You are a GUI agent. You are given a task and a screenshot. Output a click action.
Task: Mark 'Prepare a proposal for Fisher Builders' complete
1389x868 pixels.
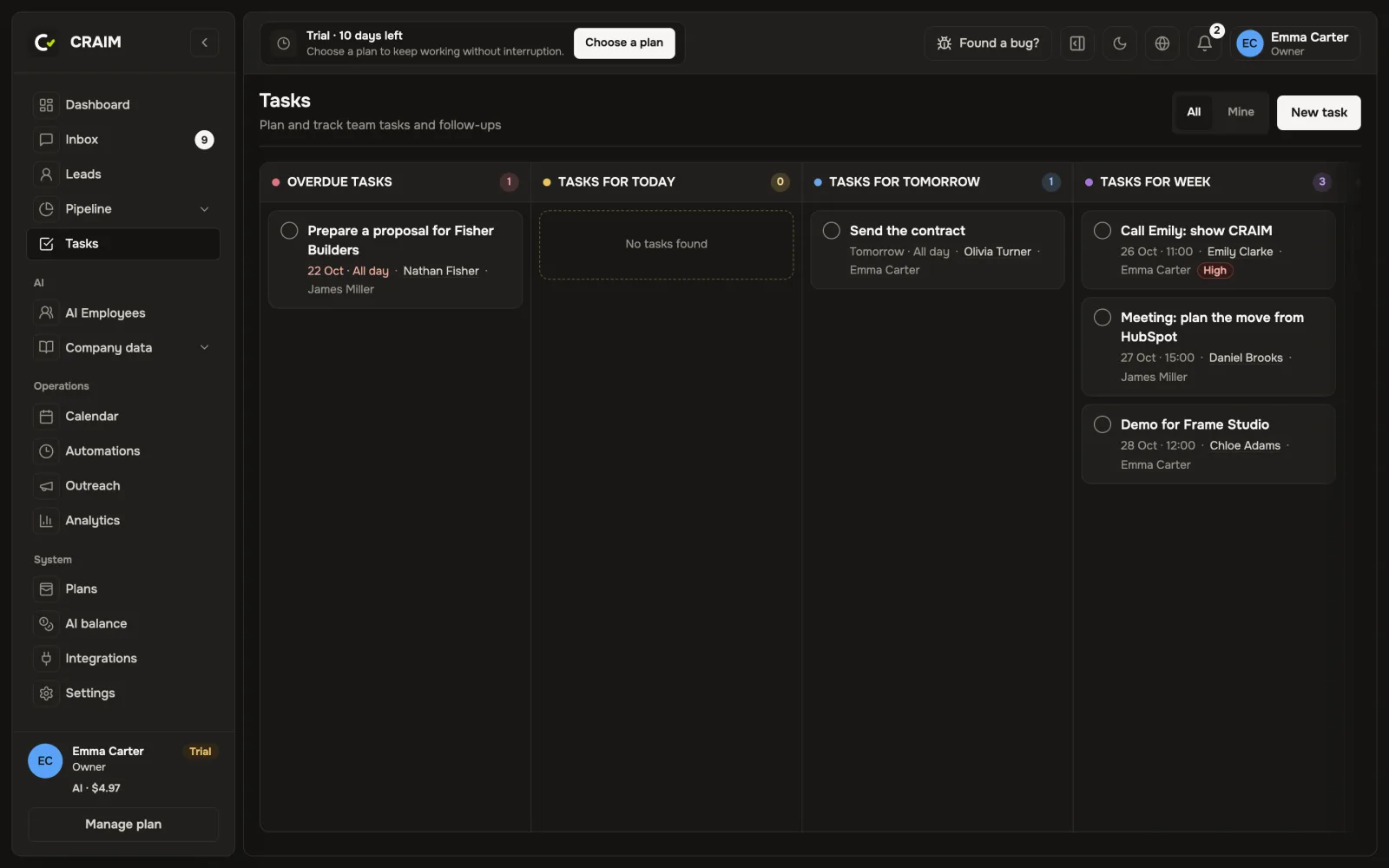click(289, 231)
